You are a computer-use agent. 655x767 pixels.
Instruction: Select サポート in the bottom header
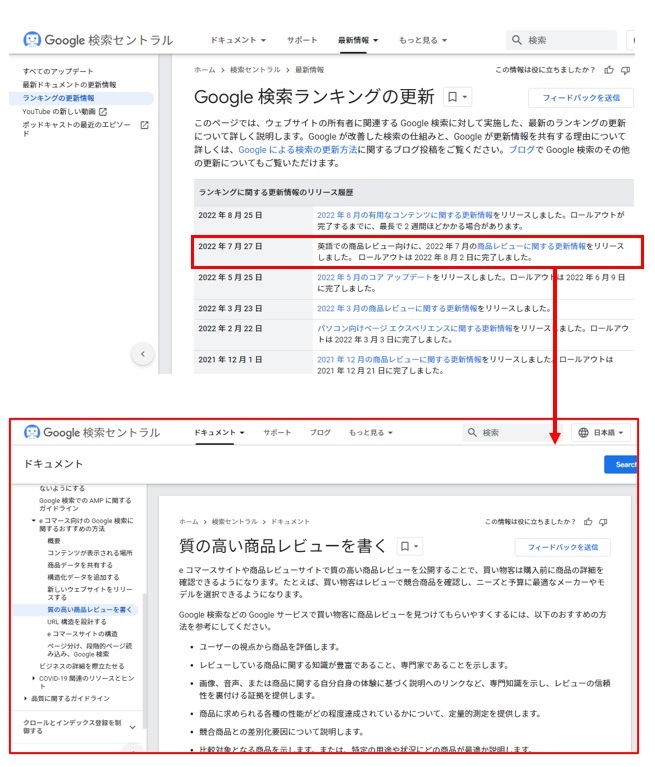[277, 432]
